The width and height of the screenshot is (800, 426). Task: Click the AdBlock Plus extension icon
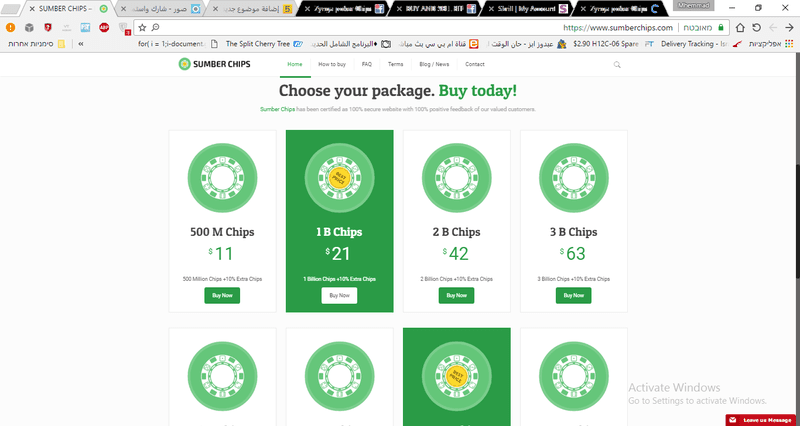[104, 28]
